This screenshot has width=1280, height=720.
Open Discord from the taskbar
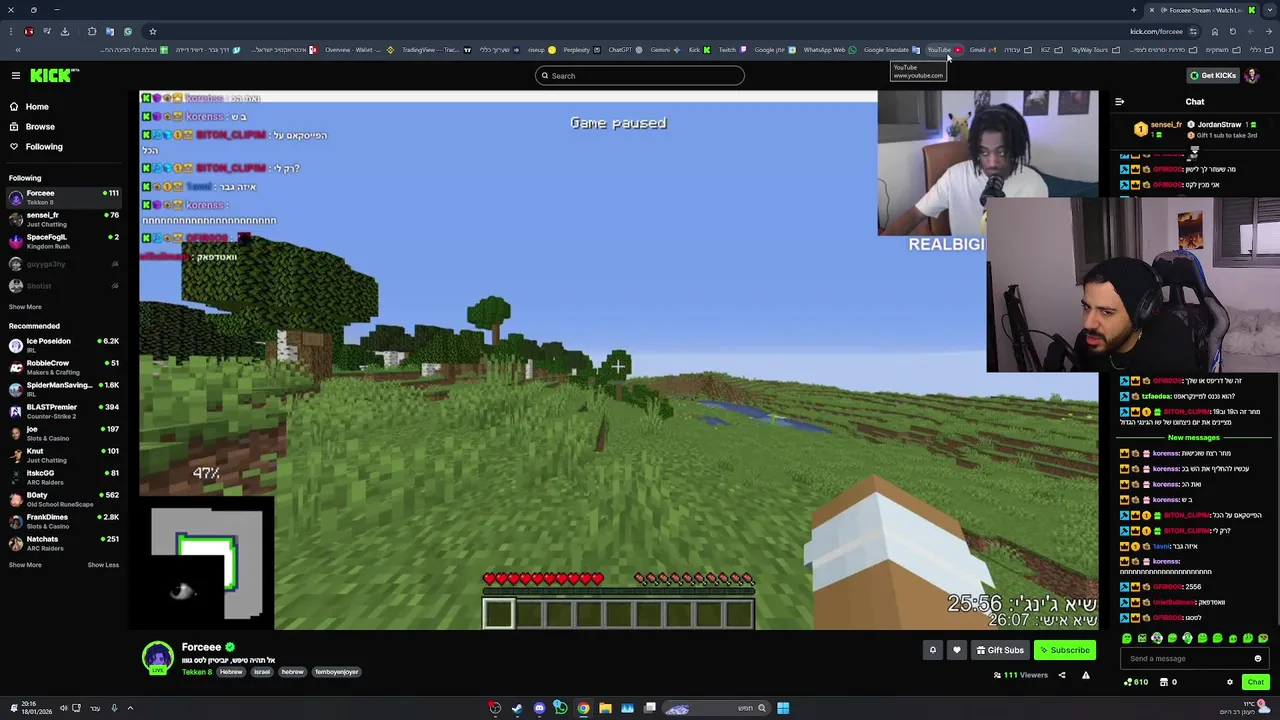tap(539, 708)
